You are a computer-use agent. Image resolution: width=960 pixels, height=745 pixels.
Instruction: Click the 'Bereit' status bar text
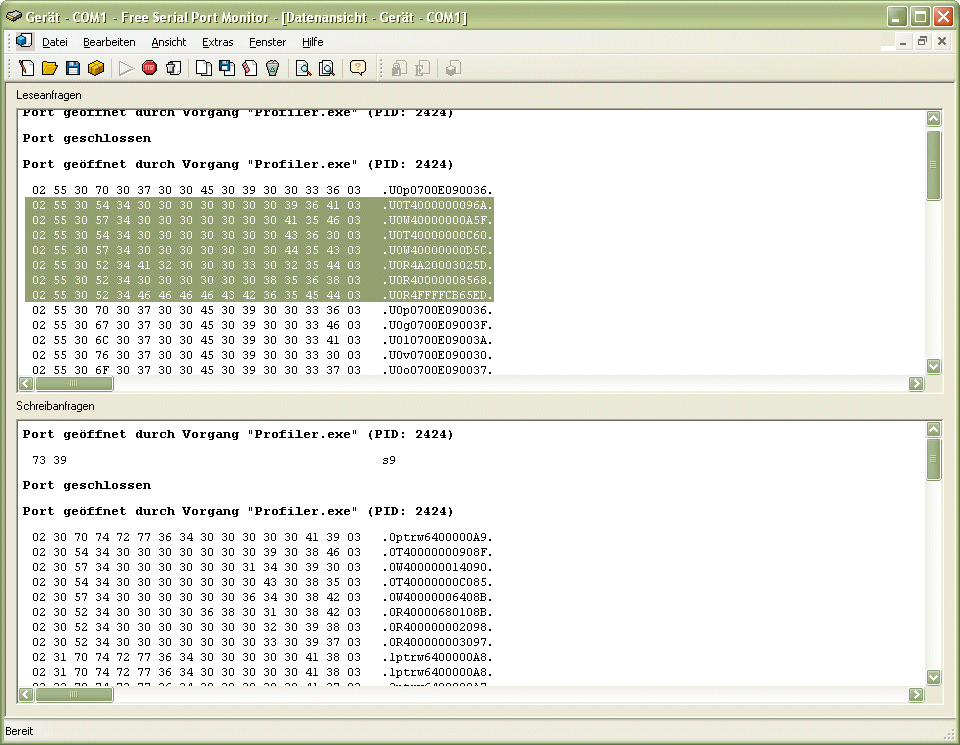pyautogui.click(x=19, y=731)
